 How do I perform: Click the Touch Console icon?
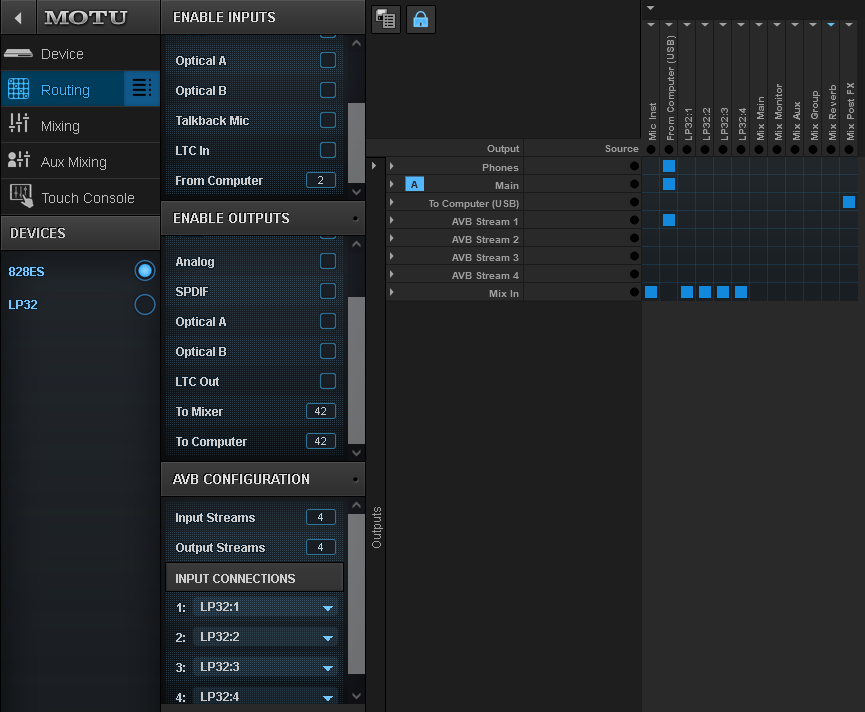21,196
